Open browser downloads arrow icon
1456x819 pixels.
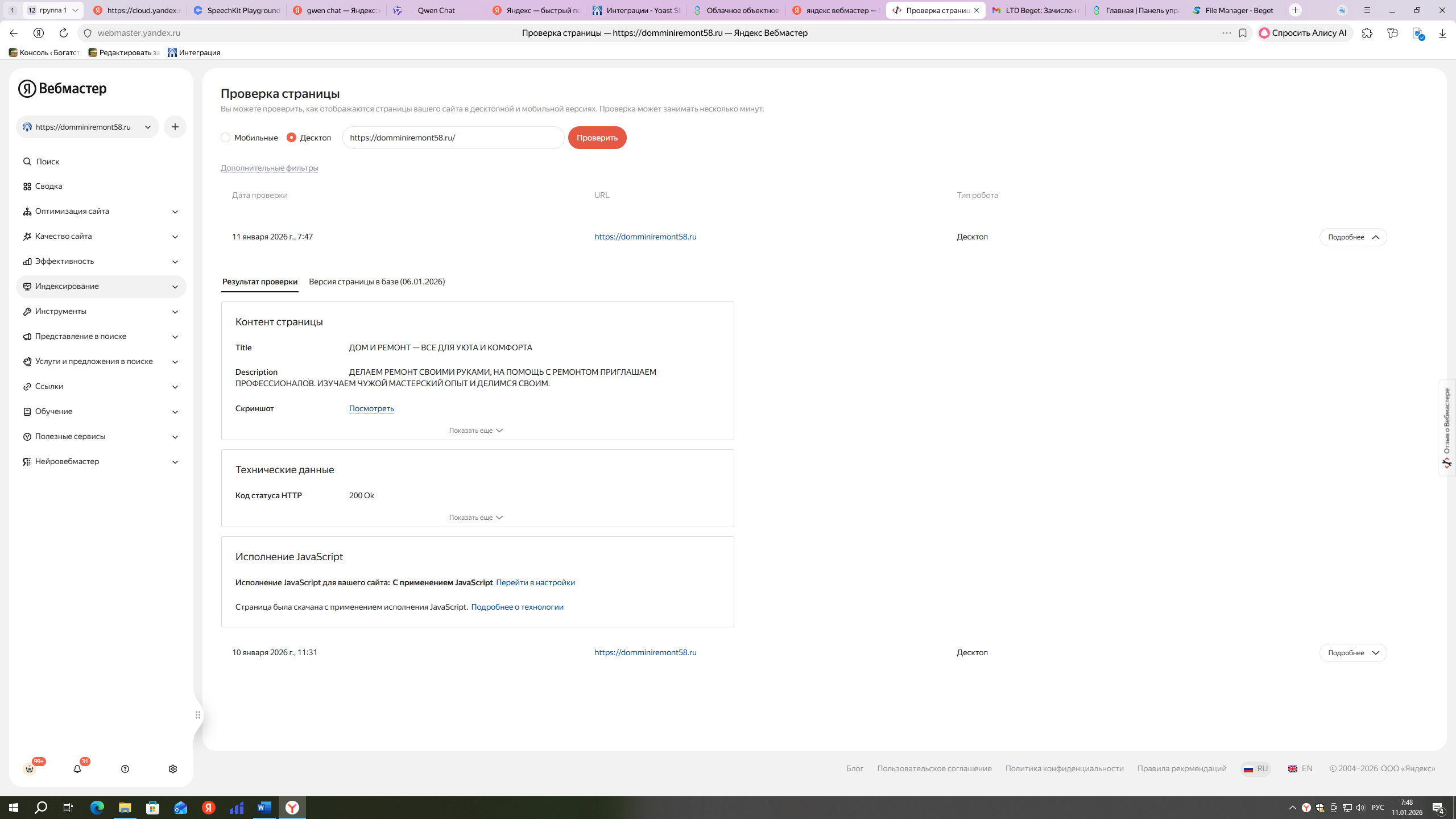click(1442, 33)
